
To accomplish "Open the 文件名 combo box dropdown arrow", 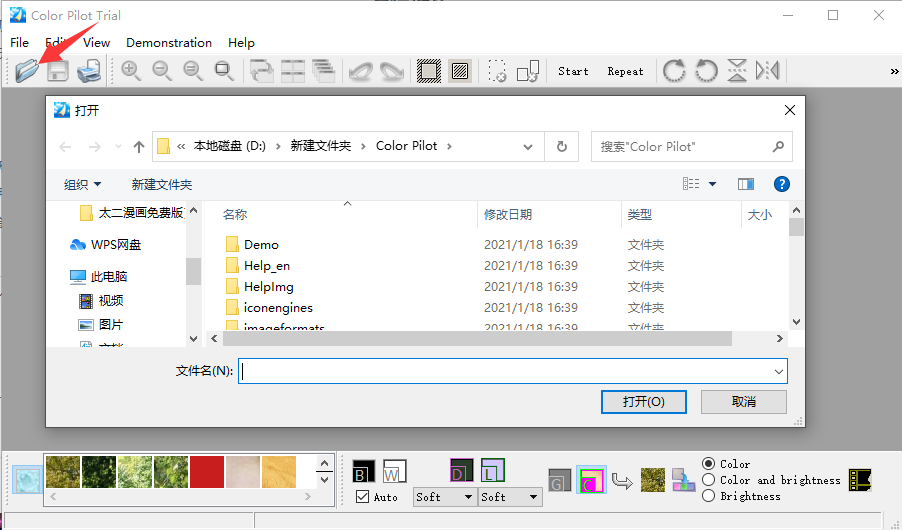I will [779, 372].
